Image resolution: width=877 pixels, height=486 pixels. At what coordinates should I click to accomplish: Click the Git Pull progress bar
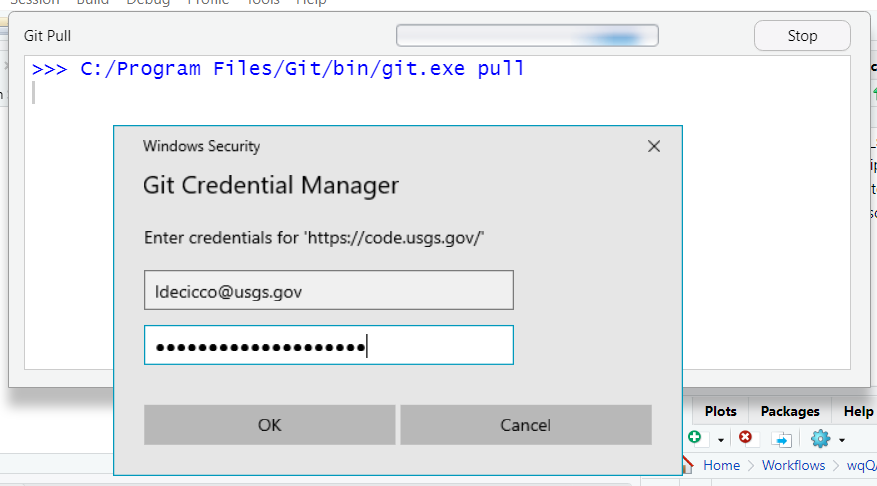527,37
